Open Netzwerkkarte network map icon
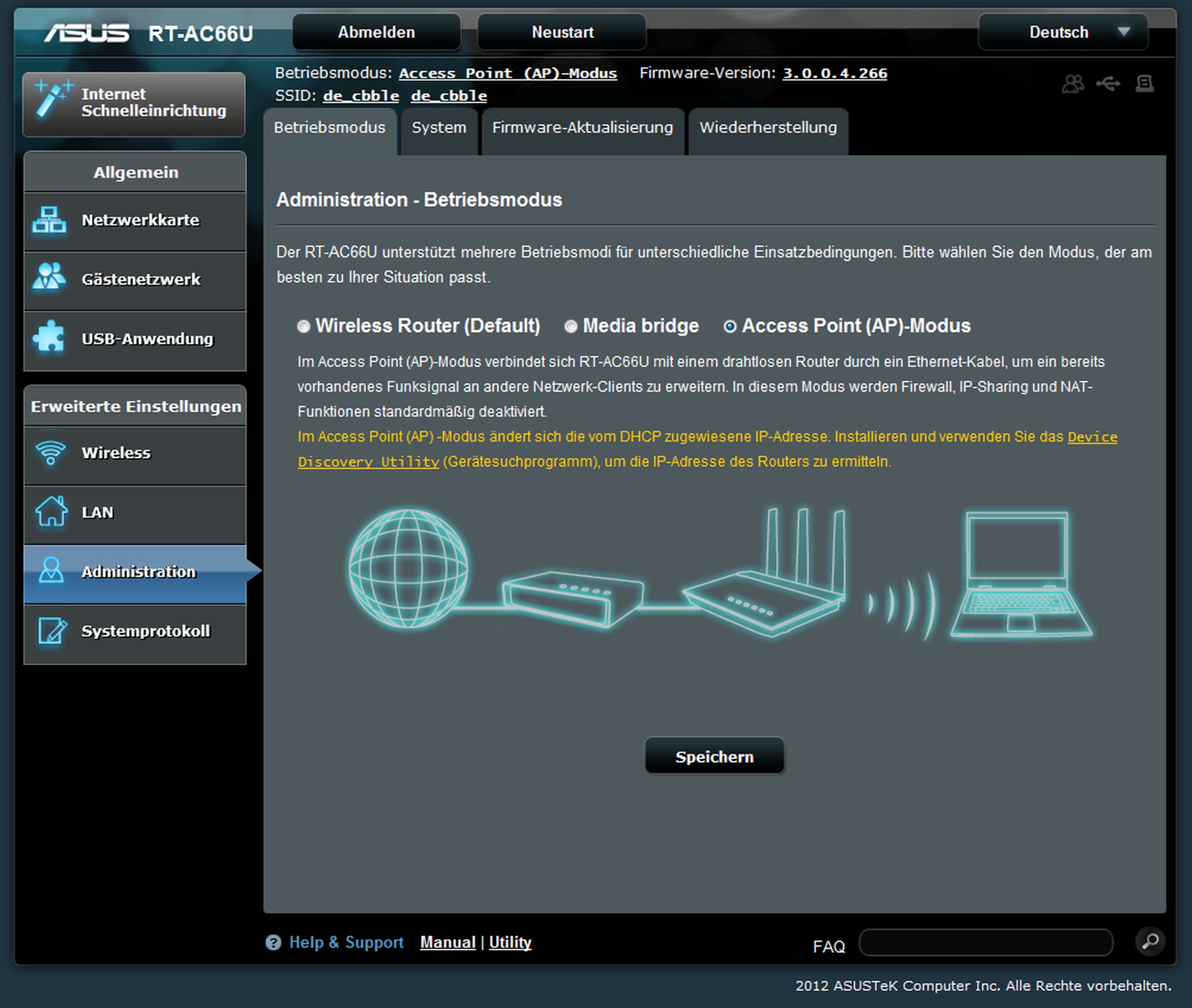Image resolution: width=1192 pixels, height=1008 pixels. [x=49, y=220]
